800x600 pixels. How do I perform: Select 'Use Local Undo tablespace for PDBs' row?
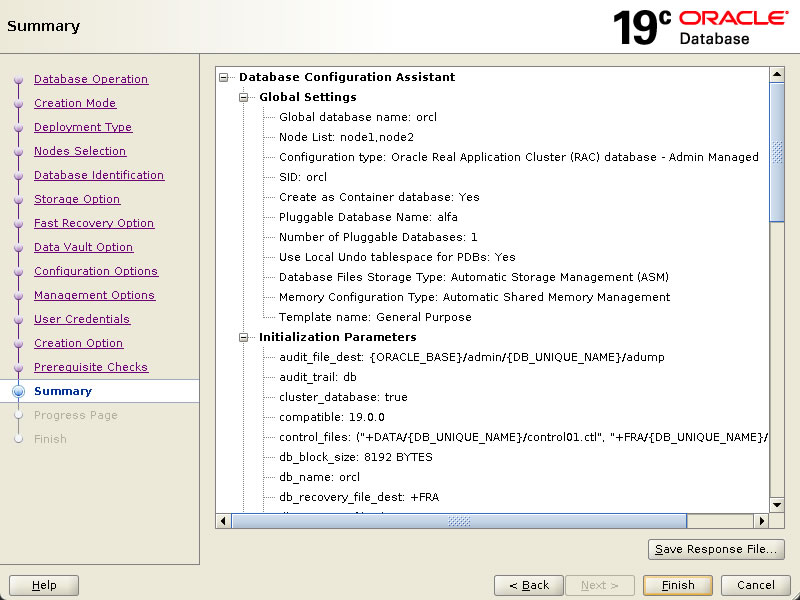coord(397,257)
